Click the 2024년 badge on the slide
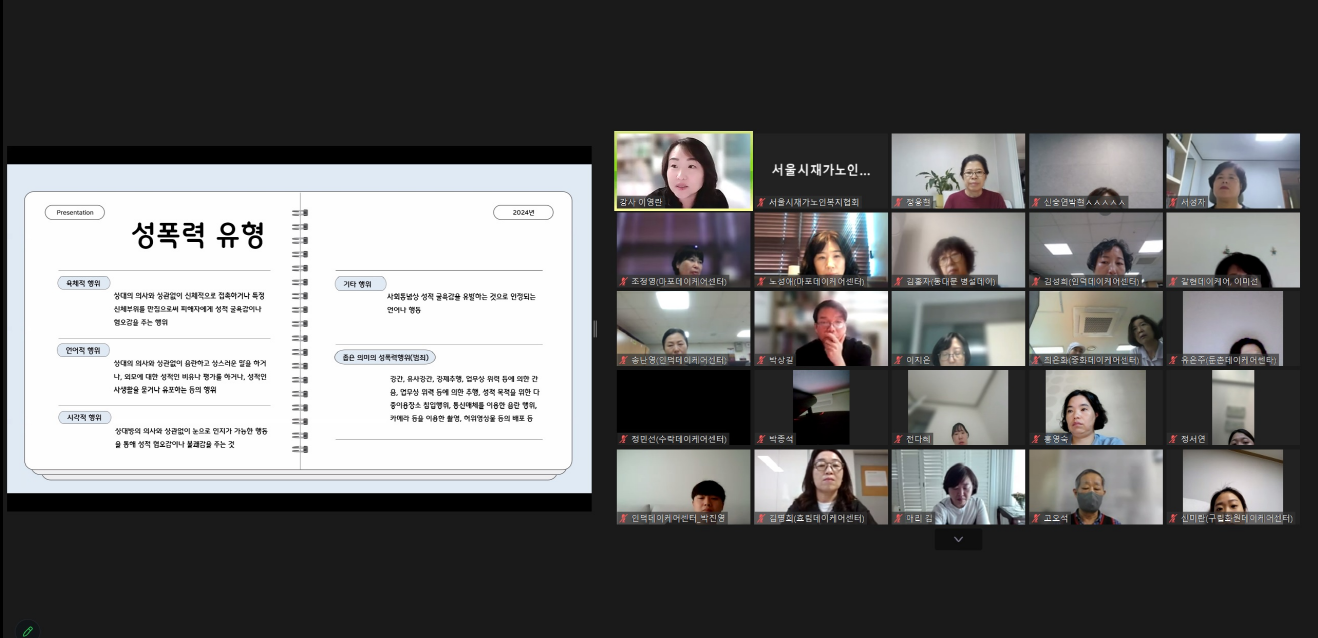 tap(523, 212)
